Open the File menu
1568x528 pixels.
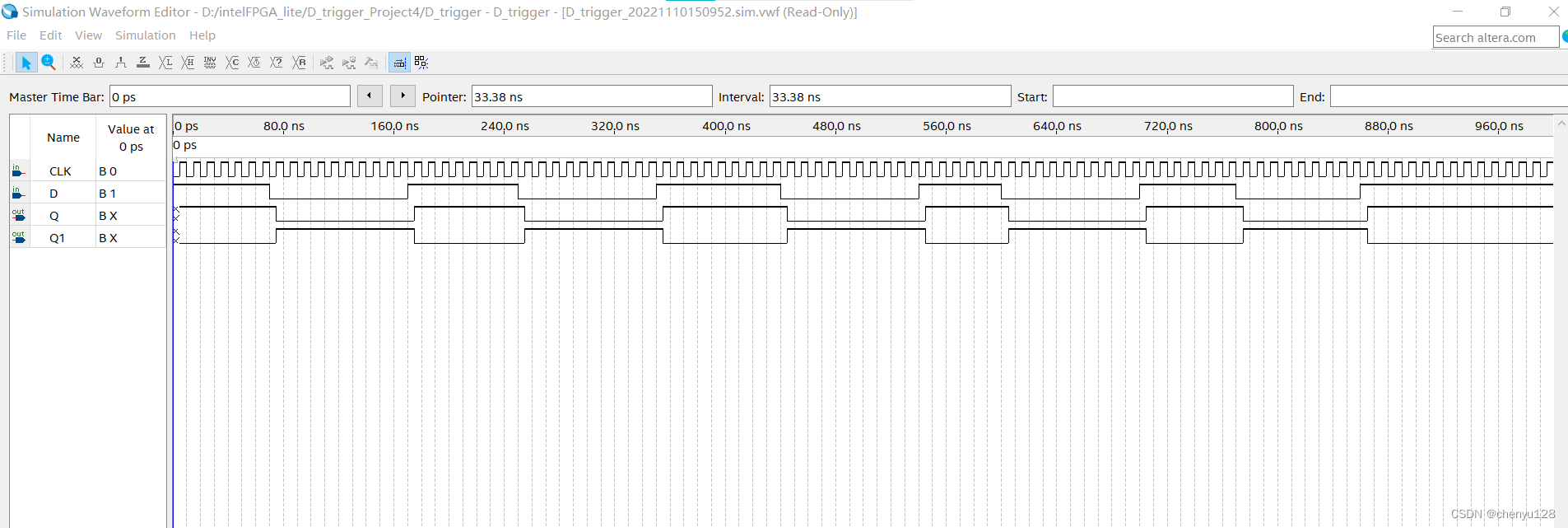[x=16, y=35]
